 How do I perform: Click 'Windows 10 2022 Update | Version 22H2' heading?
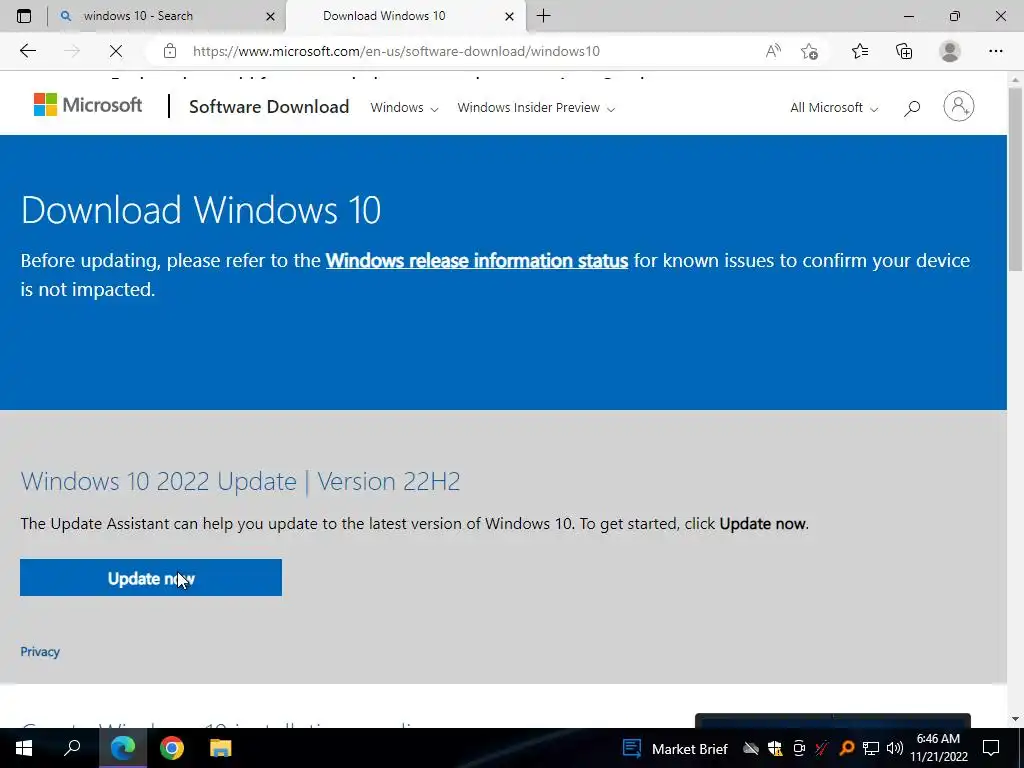(240, 481)
